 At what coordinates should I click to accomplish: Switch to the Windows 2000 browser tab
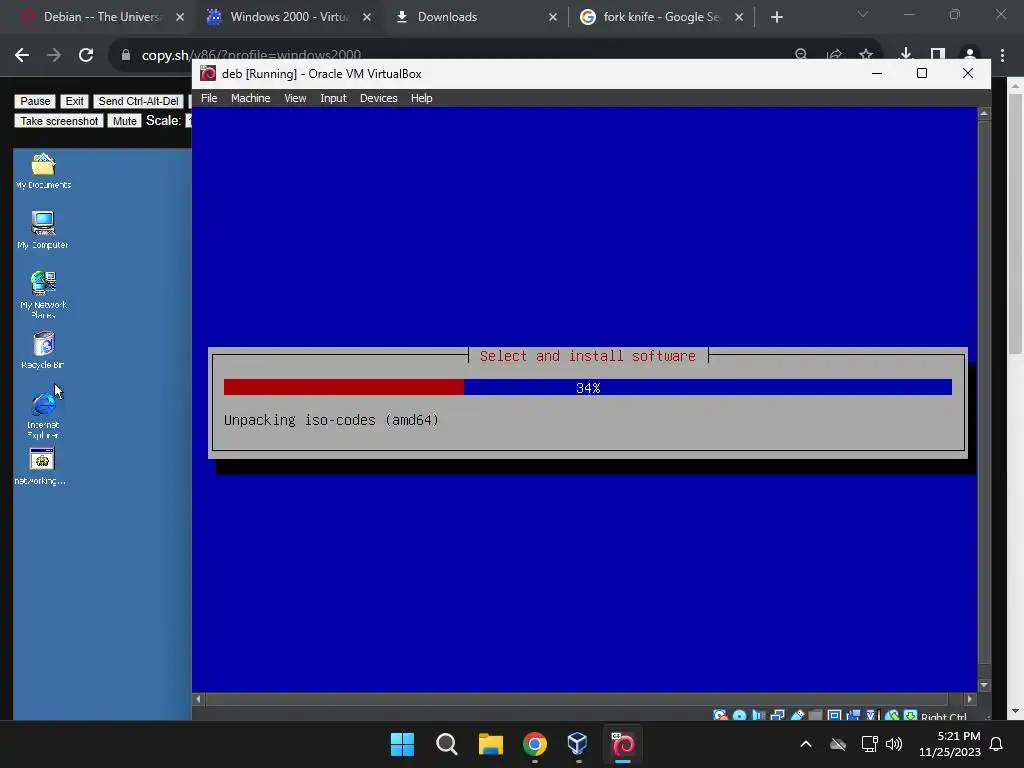[x=288, y=17]
